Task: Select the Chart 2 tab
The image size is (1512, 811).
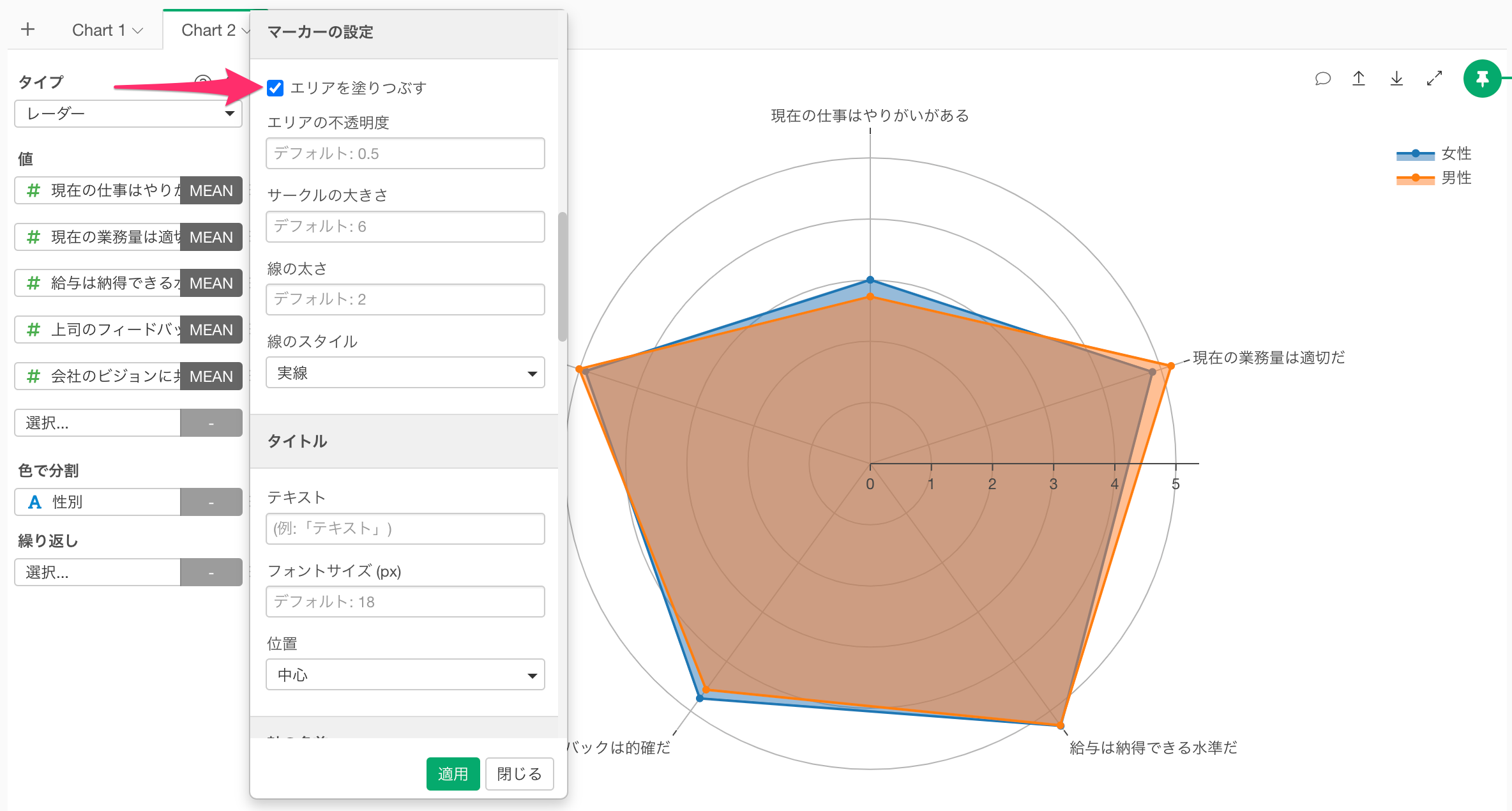Action: pos(208,30)
